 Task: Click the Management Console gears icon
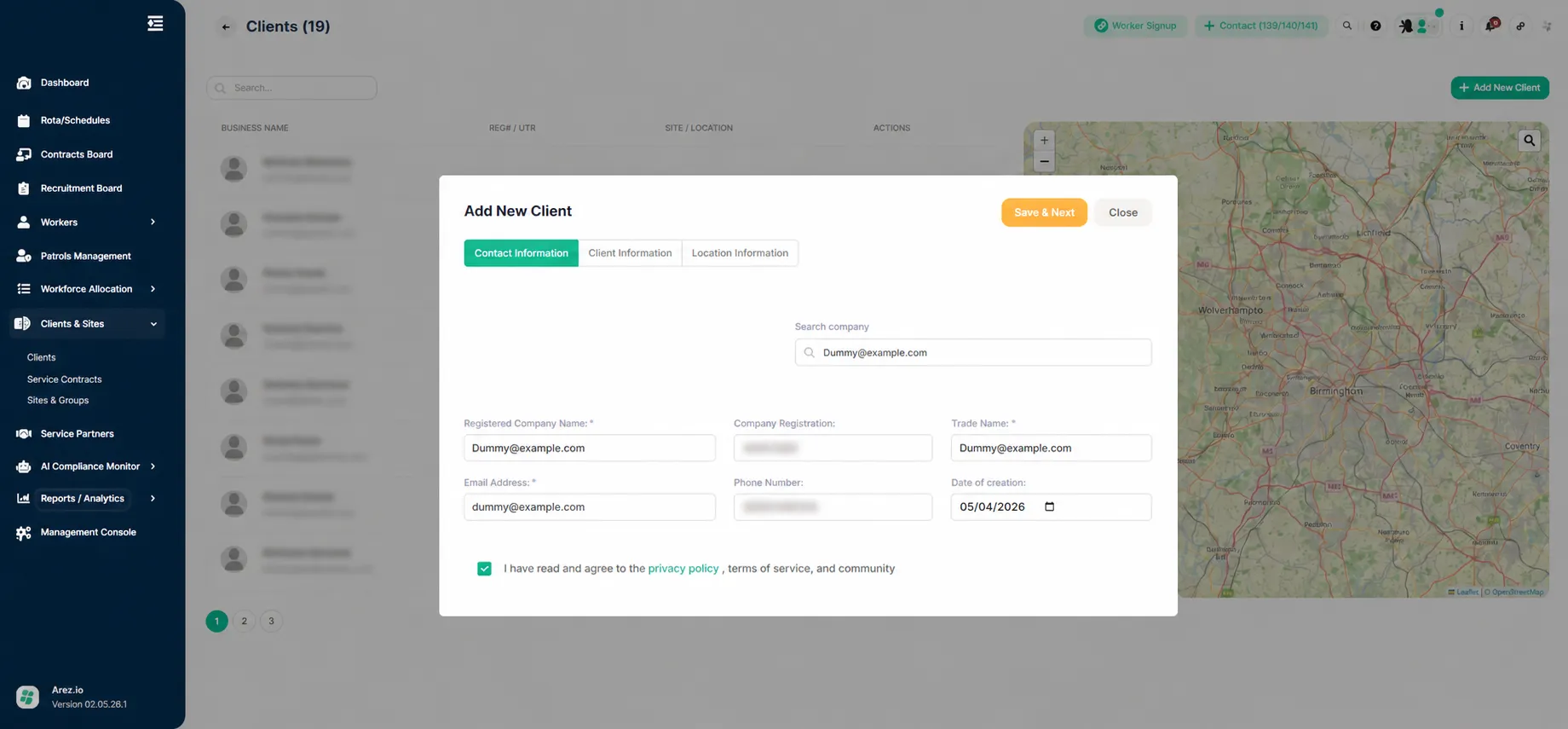(24, 532)
